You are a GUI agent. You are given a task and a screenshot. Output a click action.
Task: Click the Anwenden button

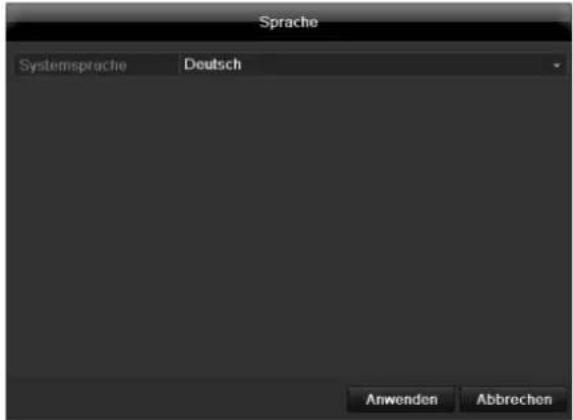click(401, 400)
